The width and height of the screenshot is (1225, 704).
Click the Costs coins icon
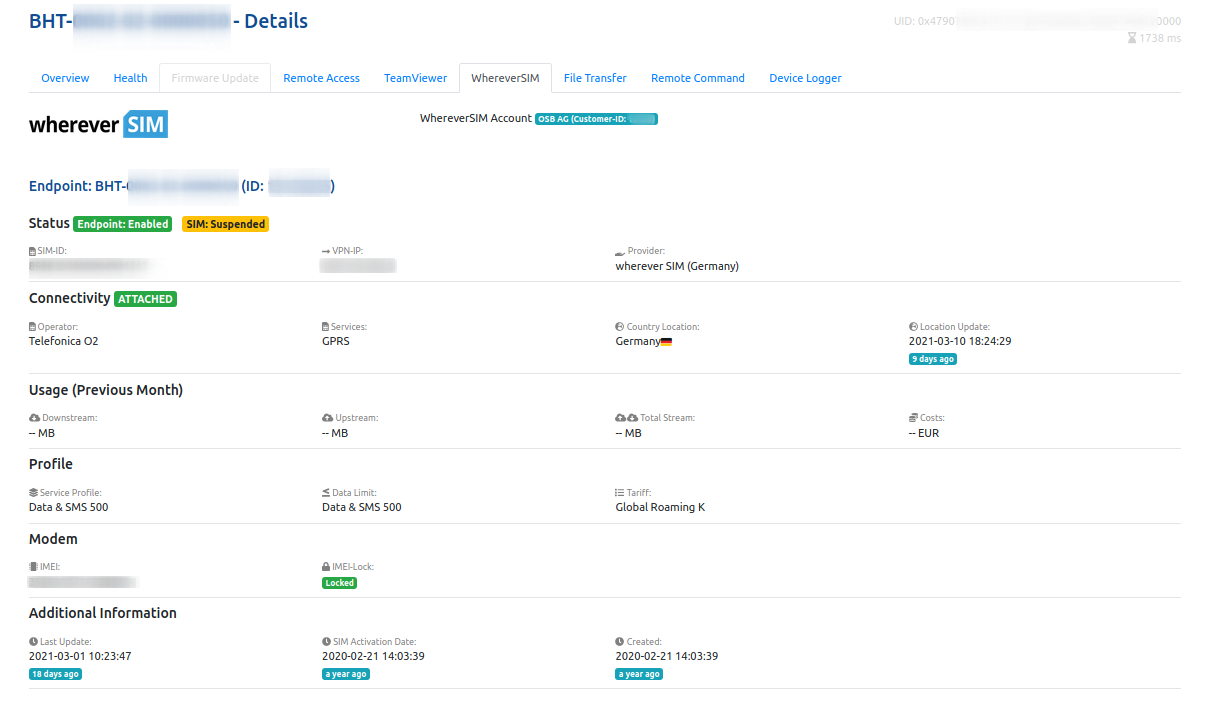(913, 418)
